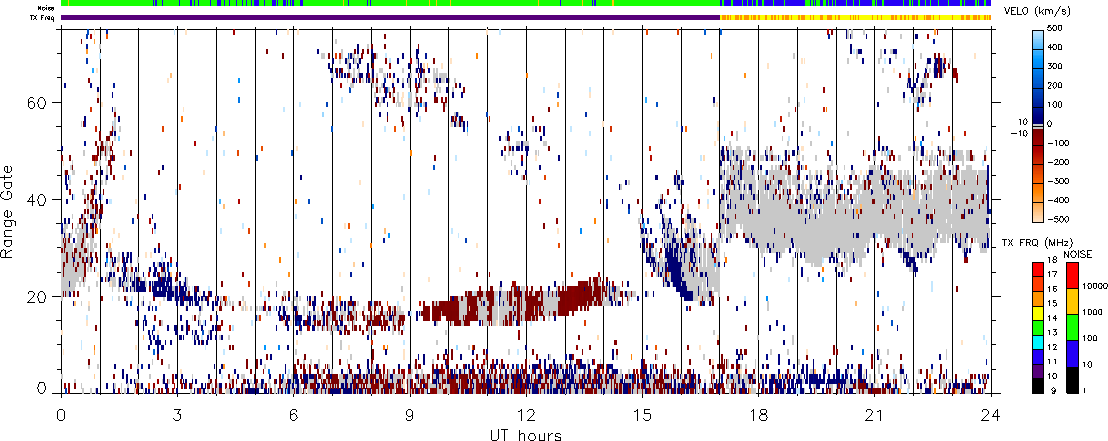The image size is (1108, 441).
Task: Click the pale-orange bottom of the velocity colorbar
Action: pos(1038,212)
